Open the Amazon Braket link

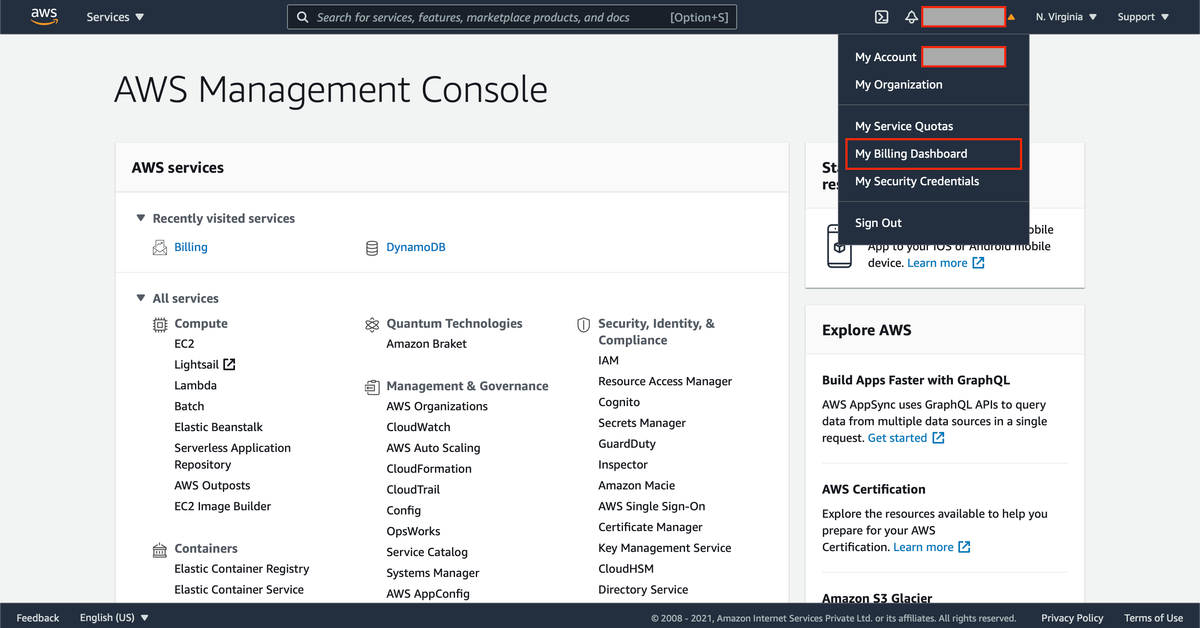click(426, 344)
